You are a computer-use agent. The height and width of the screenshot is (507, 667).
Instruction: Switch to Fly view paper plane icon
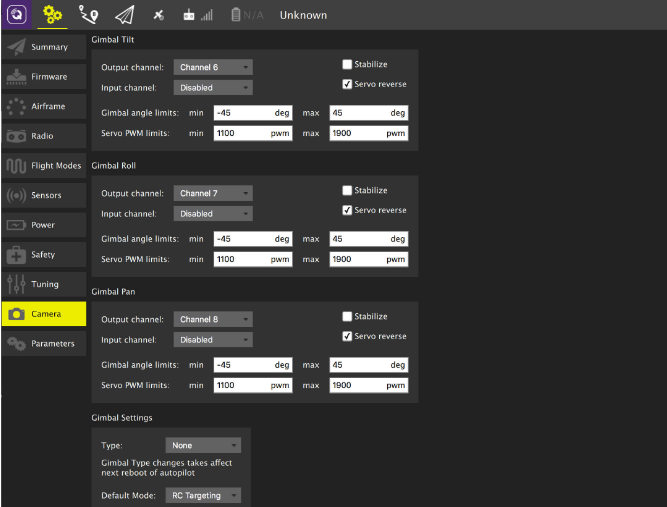pos(123,15)
